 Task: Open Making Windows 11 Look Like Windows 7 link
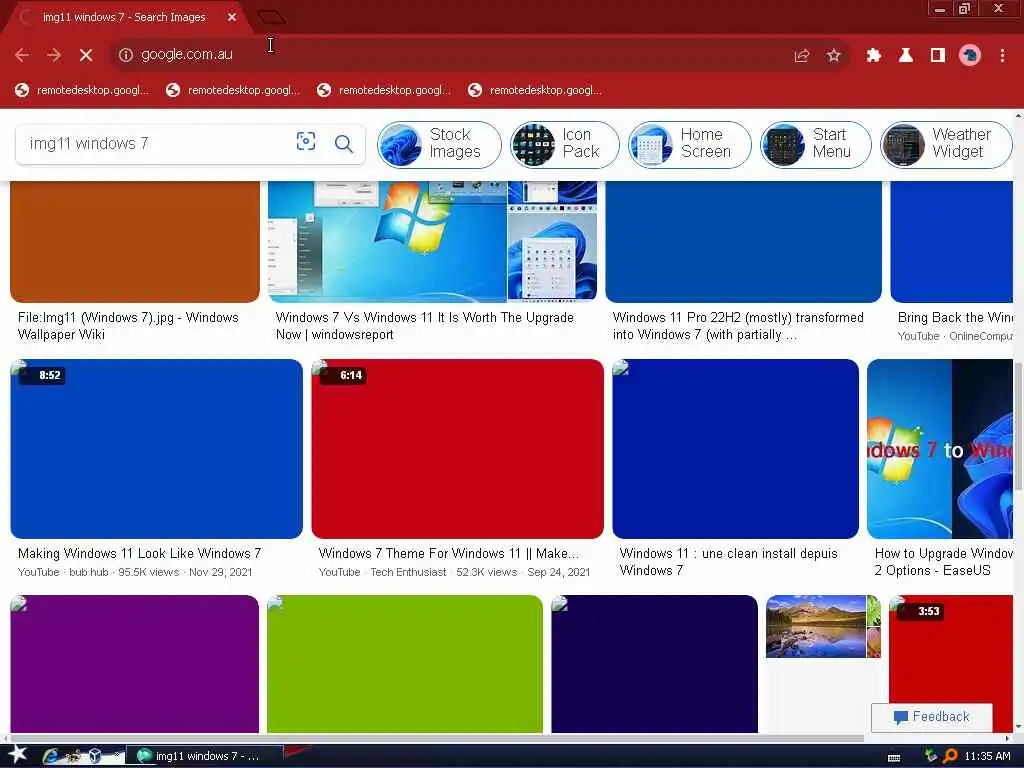click(139, 553)
